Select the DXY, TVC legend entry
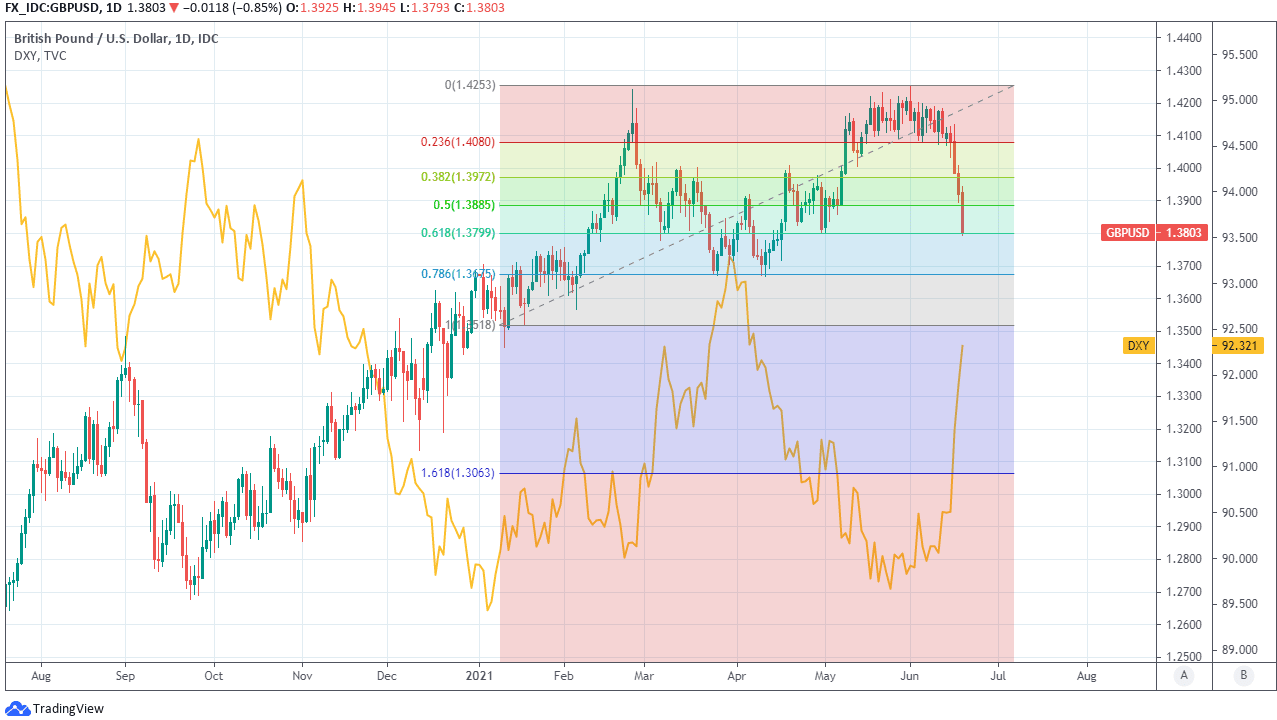 tap(41, 56)
